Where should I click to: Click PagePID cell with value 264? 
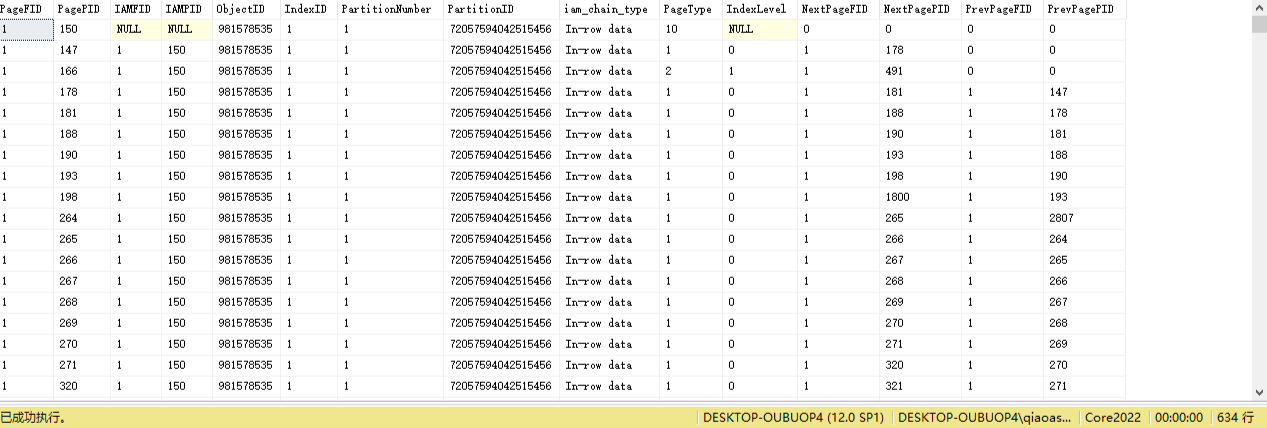(x=83, y=218)
